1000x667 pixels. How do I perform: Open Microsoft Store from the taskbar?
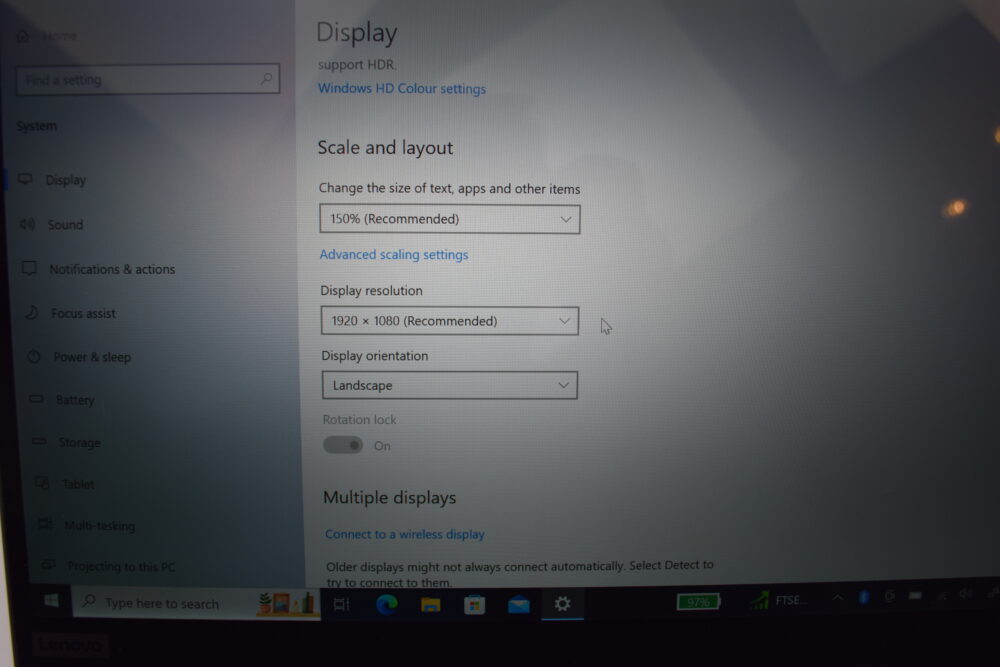click(474, 605)
